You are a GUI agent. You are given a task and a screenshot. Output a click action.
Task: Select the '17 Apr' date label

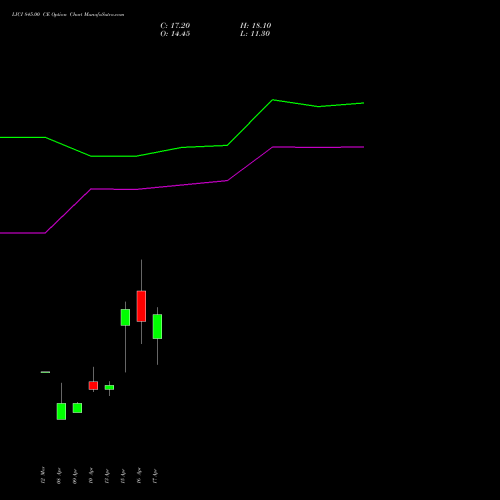(x=155, y=476)
